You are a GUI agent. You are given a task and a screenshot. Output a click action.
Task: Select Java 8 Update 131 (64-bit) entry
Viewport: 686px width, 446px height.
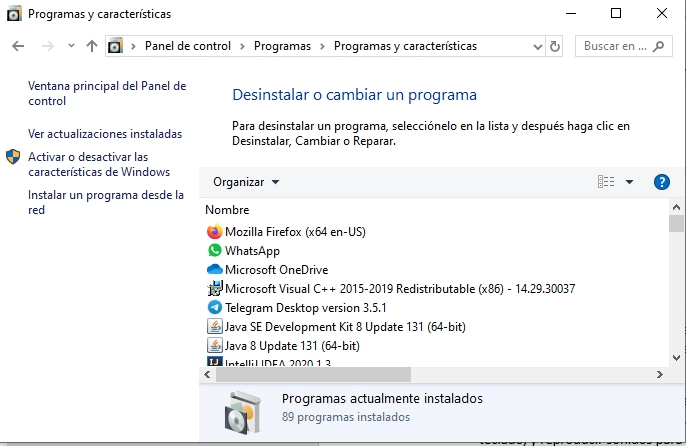[x=292, y=346]
